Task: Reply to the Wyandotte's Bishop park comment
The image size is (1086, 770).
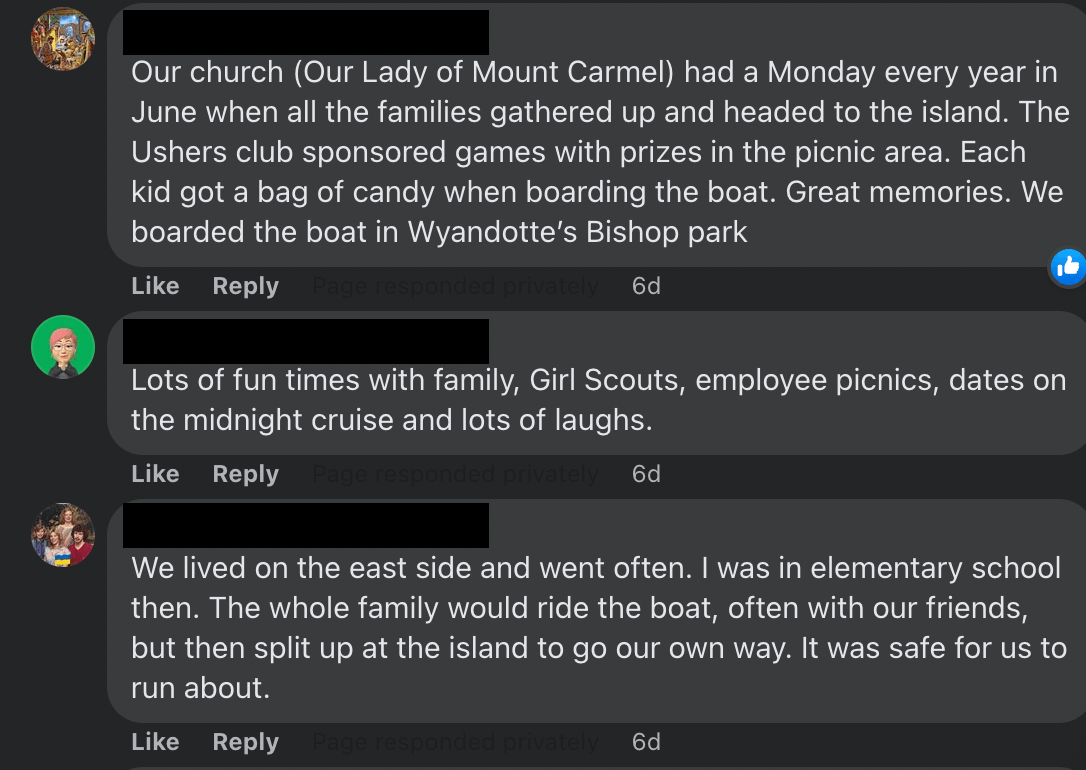Action: 245,286
